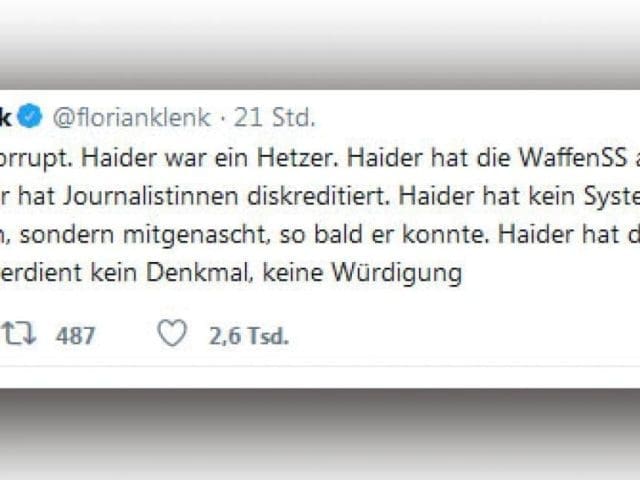This screenshot has height=480, width=640.
Task: Click the phrase 'kein Denkmal'
Action: click(x=198, y=273)
